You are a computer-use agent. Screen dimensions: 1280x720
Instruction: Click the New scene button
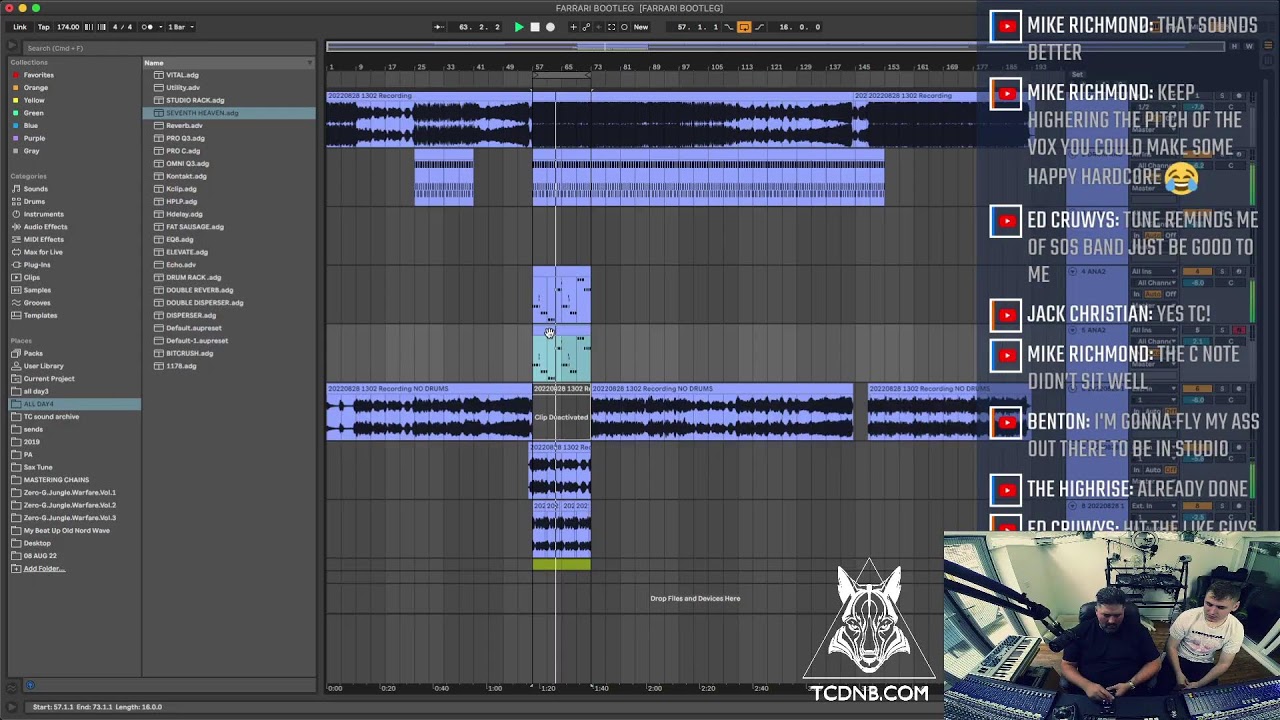[641, 27]
